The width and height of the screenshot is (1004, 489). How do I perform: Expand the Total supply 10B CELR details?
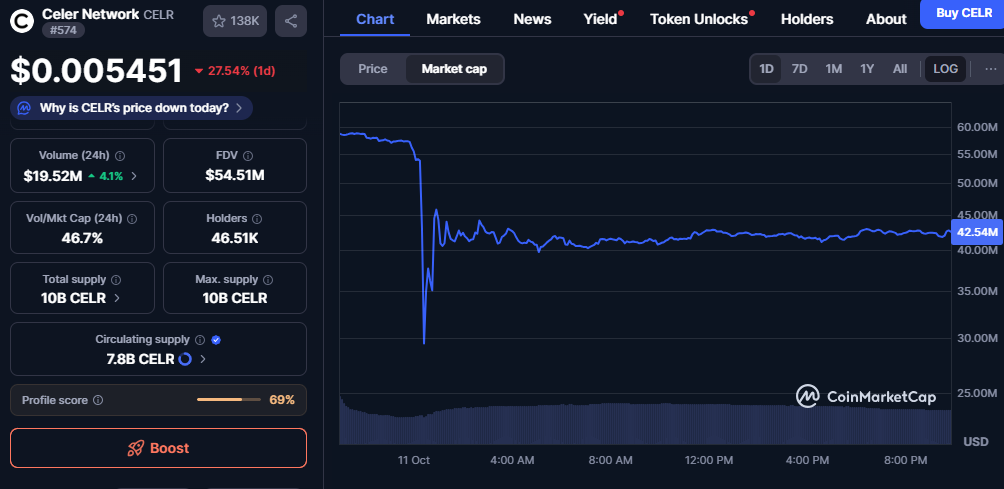[82, 298]
